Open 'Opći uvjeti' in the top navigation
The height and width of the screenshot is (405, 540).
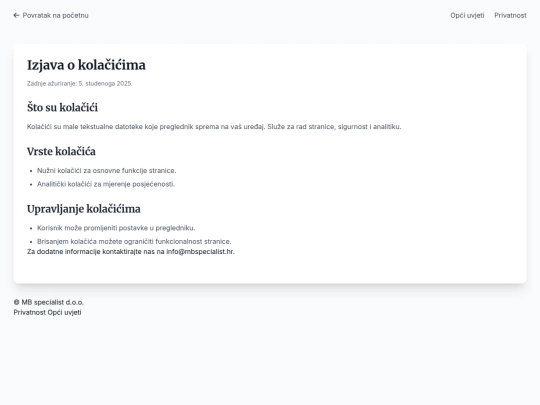pyautogui.click(x=467, y=15)
